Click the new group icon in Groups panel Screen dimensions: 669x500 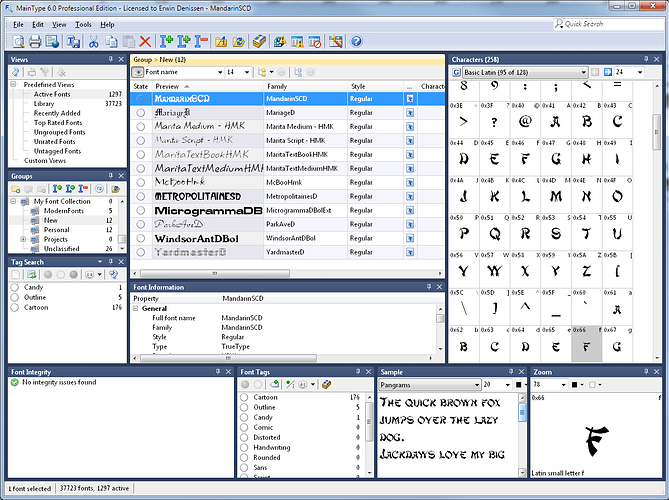(16, 189)
